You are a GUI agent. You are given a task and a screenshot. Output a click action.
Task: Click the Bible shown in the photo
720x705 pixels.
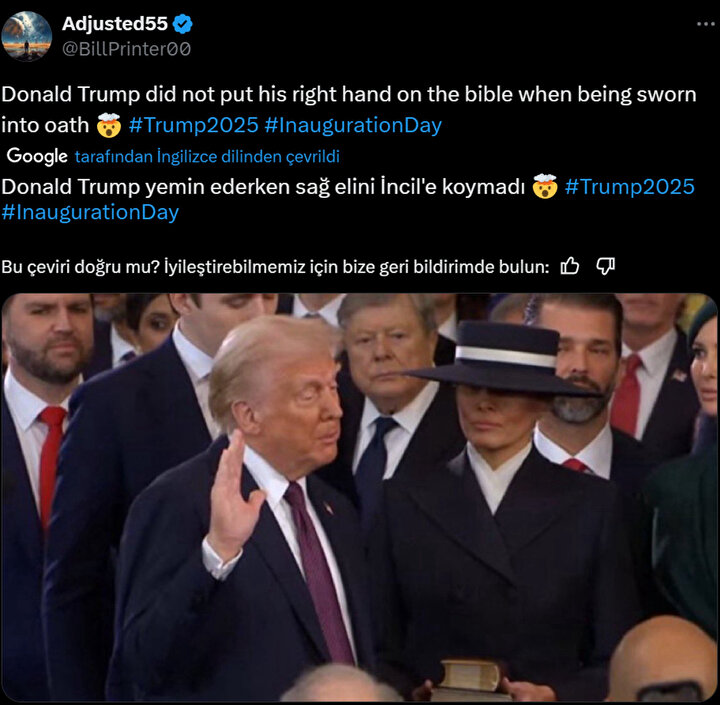pyautogui.click(x=469, y=678)
